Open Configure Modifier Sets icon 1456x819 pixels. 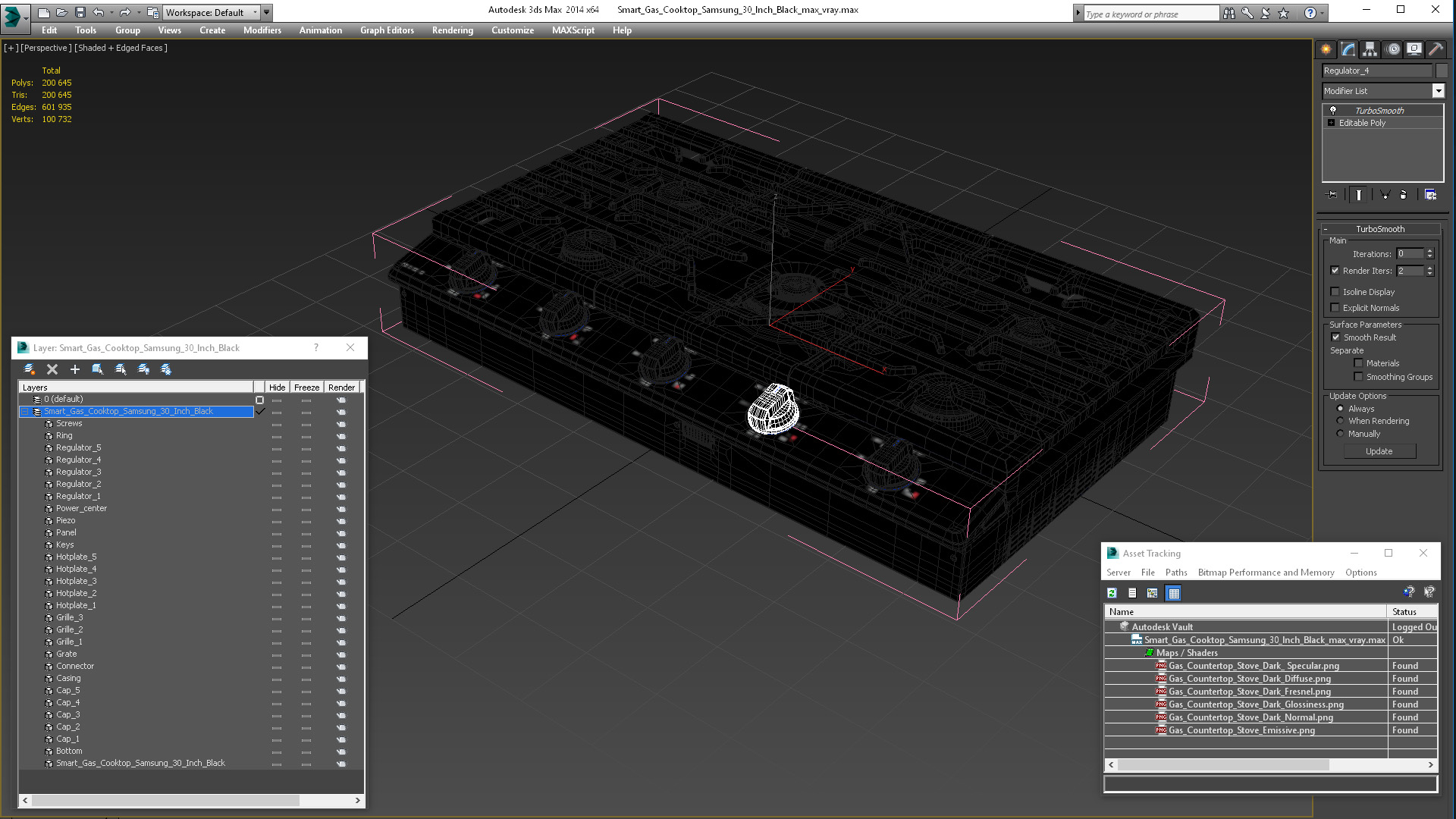(1430, 195)
